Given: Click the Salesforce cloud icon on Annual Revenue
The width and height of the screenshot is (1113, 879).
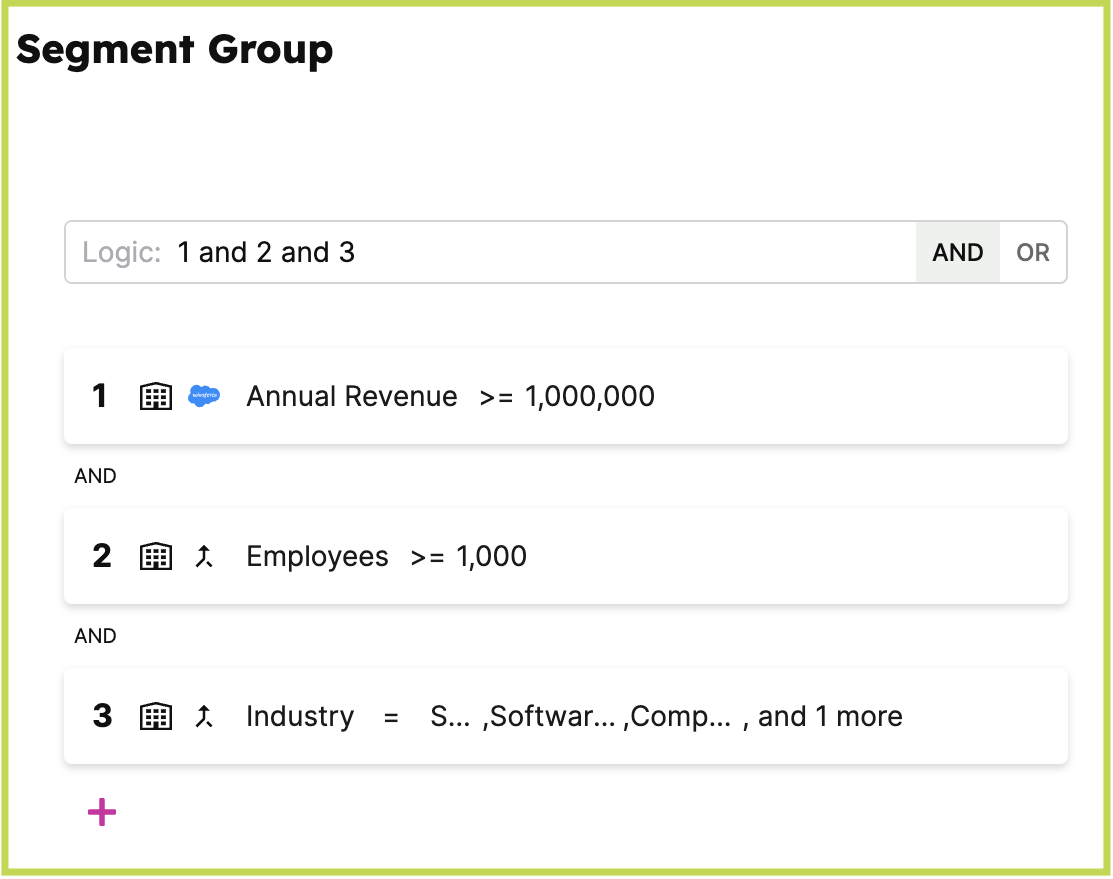Looking at the screenshot, I should [204, 397].
